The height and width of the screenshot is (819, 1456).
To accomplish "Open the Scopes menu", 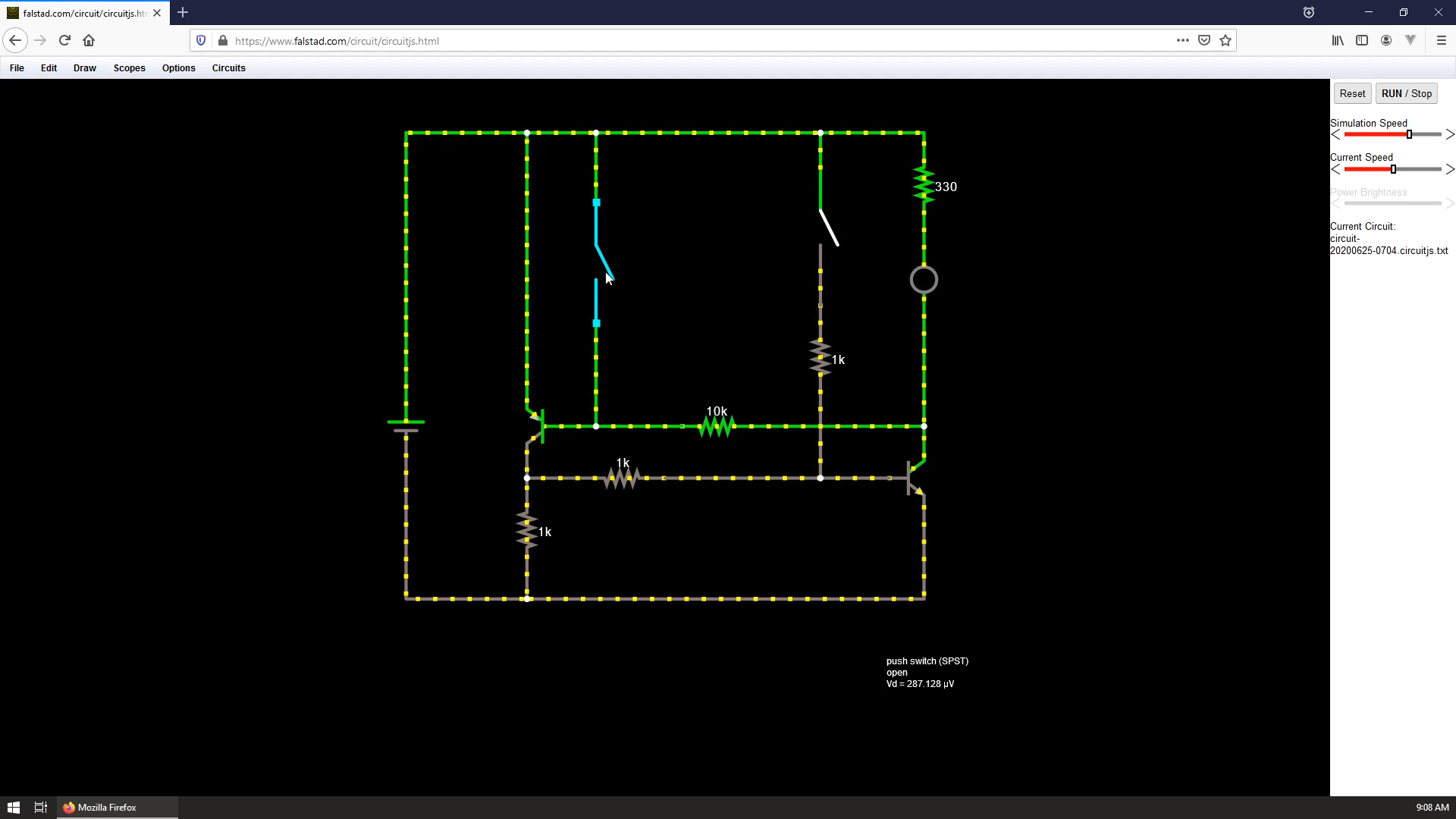I will 128,68.
